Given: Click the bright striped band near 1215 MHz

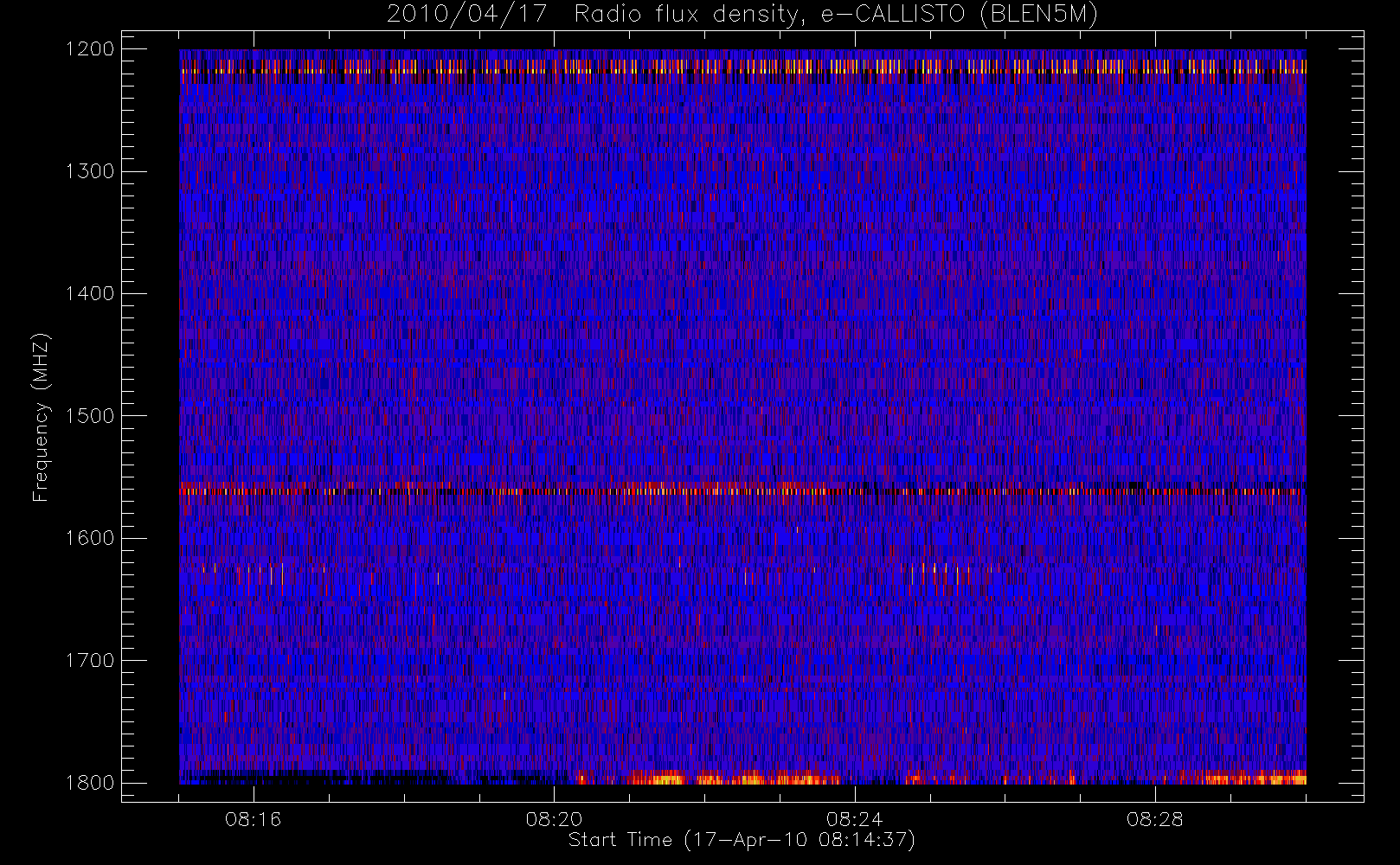Looking at the screenshot, I should click(x=742, y=67).
